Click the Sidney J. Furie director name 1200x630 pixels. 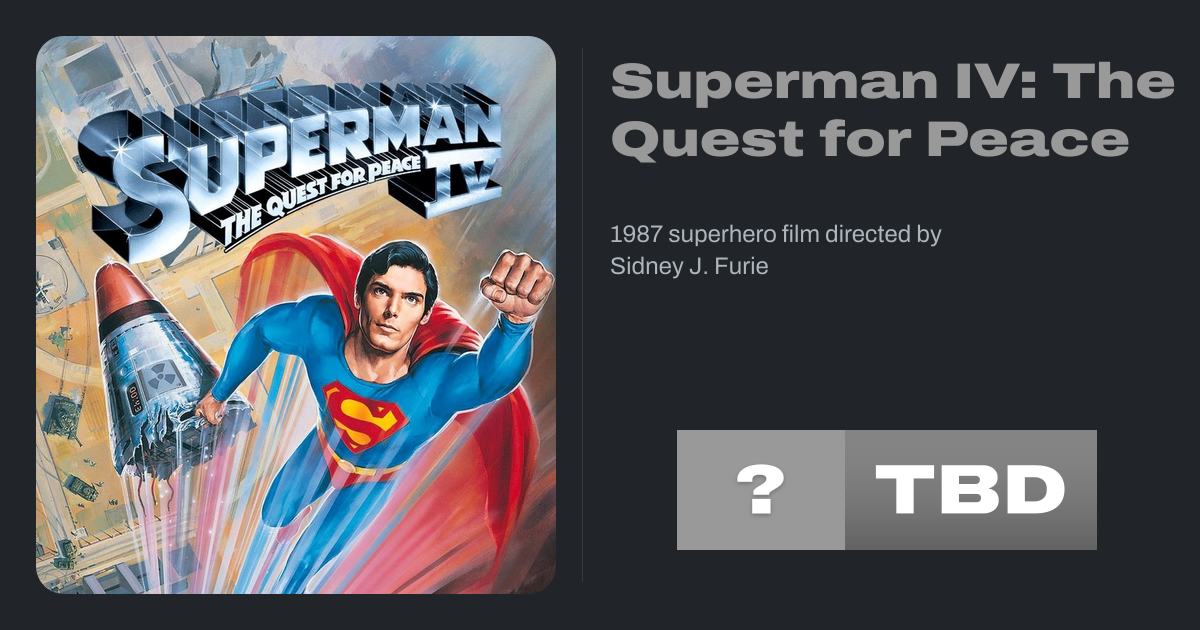[689, 267]
